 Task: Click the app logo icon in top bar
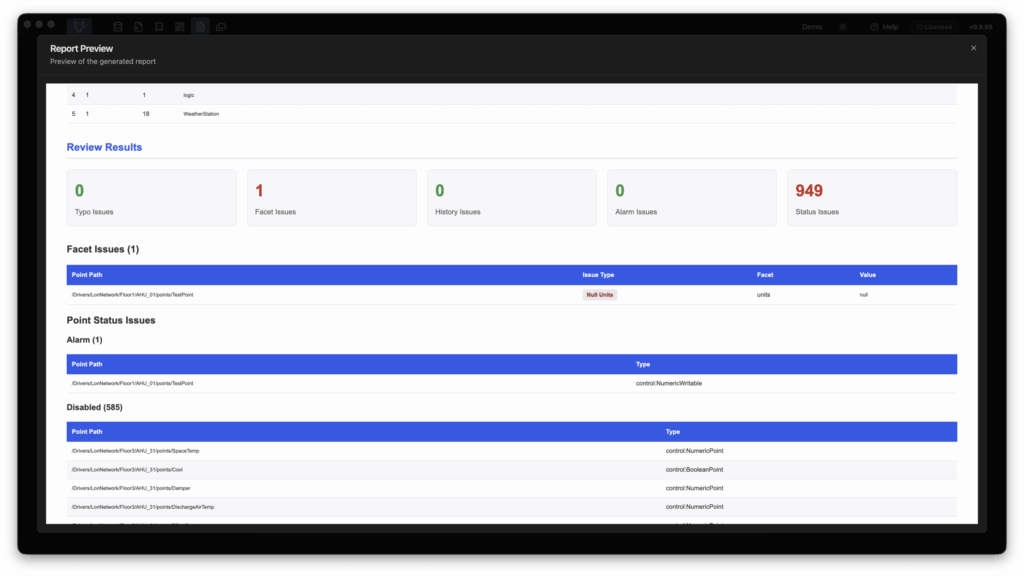[79, 27]
